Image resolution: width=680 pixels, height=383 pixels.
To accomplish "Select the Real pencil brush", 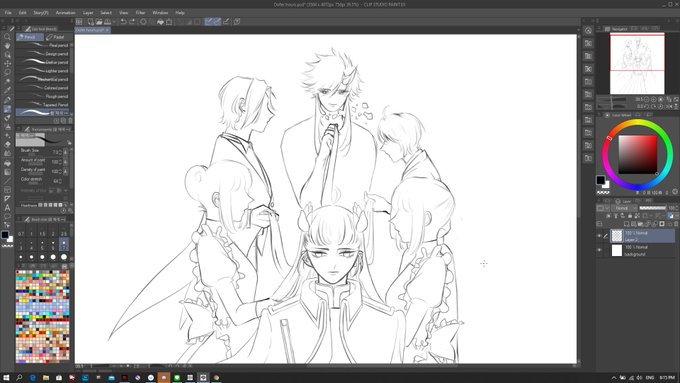I will (x=42, y=45).
